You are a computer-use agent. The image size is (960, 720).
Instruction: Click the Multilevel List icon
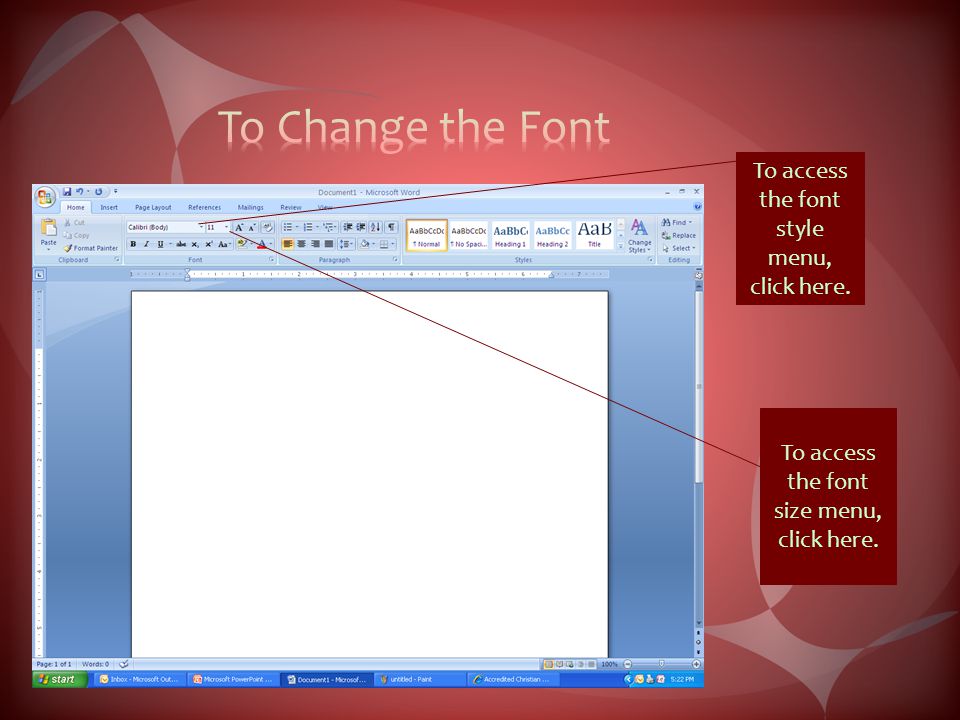(328, 227)
